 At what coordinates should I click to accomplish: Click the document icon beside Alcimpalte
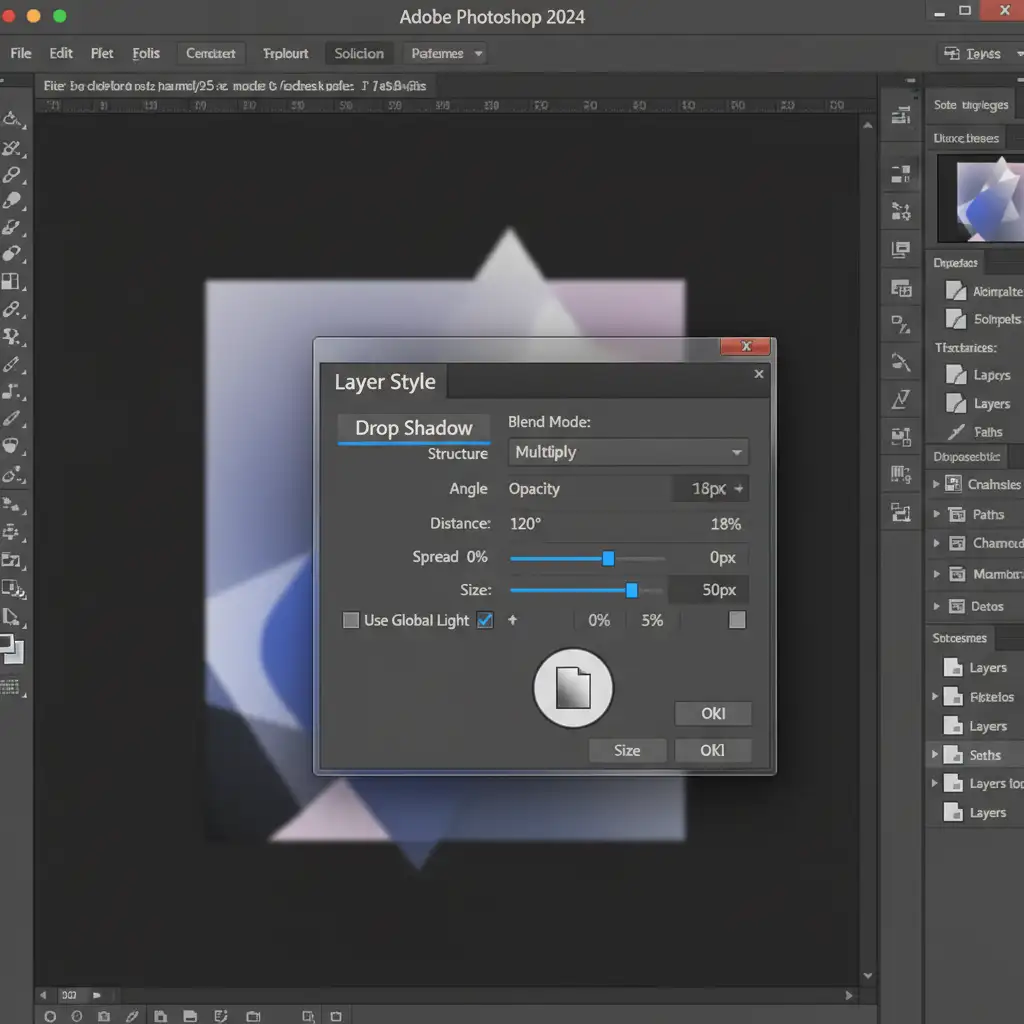pyautogui.click(x=955, y=291)
